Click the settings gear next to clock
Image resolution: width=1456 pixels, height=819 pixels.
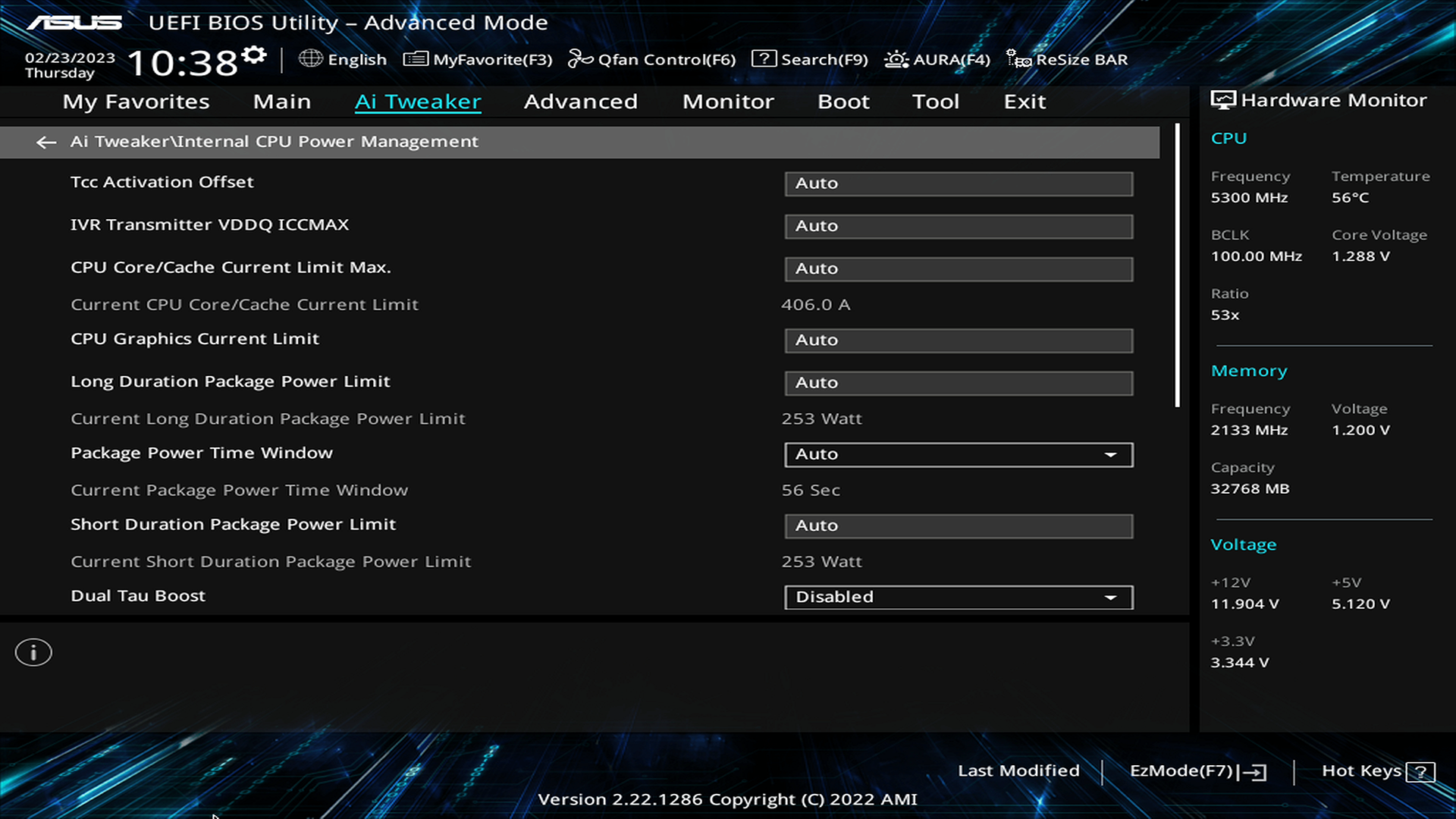[255, 55]
